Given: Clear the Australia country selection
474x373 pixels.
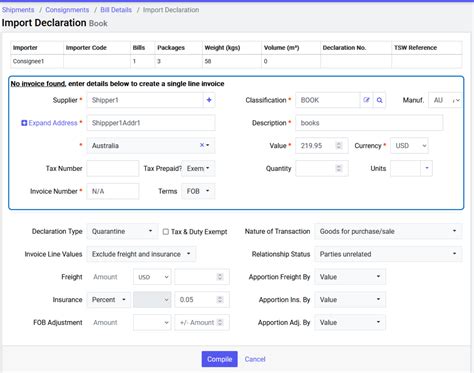Looking at the screenshot, I should (x=202, y=145).
